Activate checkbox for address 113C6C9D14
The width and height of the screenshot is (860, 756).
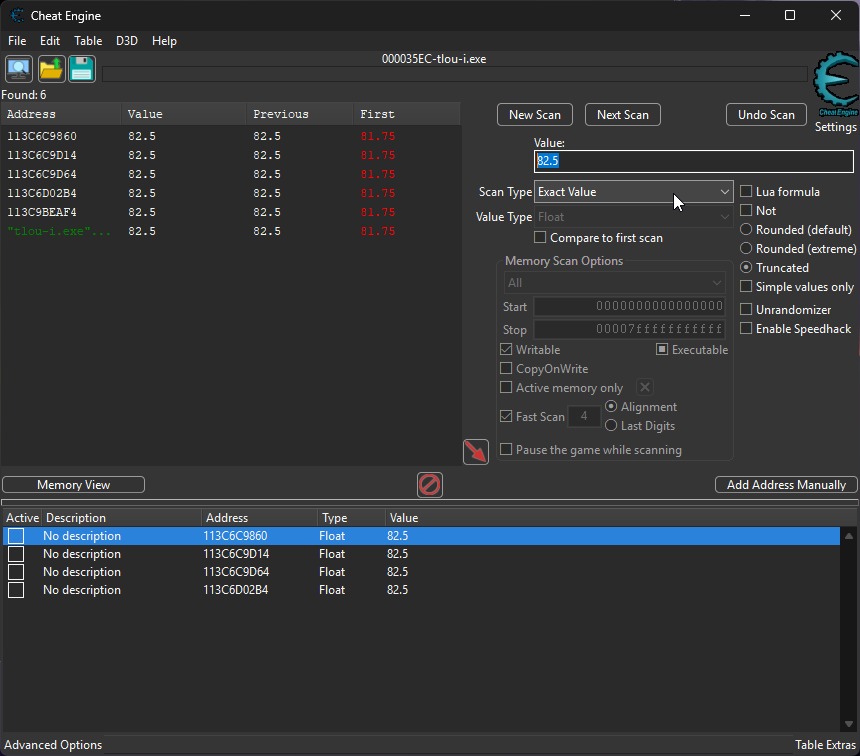pos(16,554)
